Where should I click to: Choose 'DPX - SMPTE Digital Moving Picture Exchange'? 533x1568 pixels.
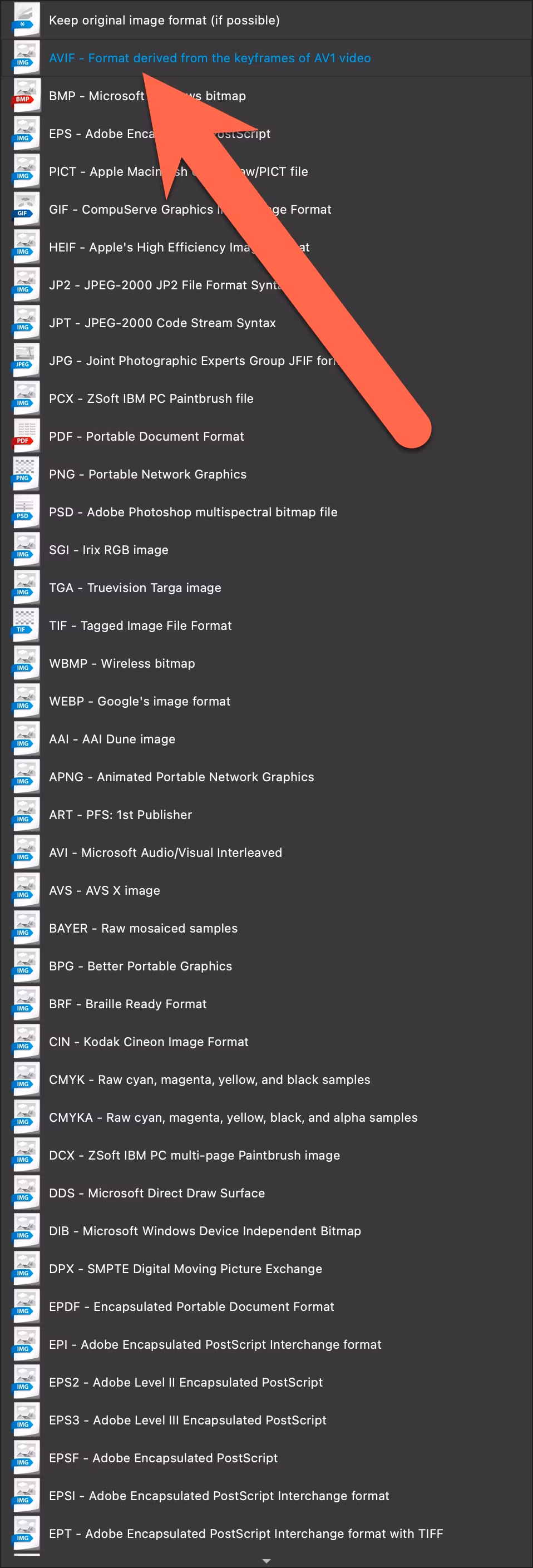point(266,1268)
